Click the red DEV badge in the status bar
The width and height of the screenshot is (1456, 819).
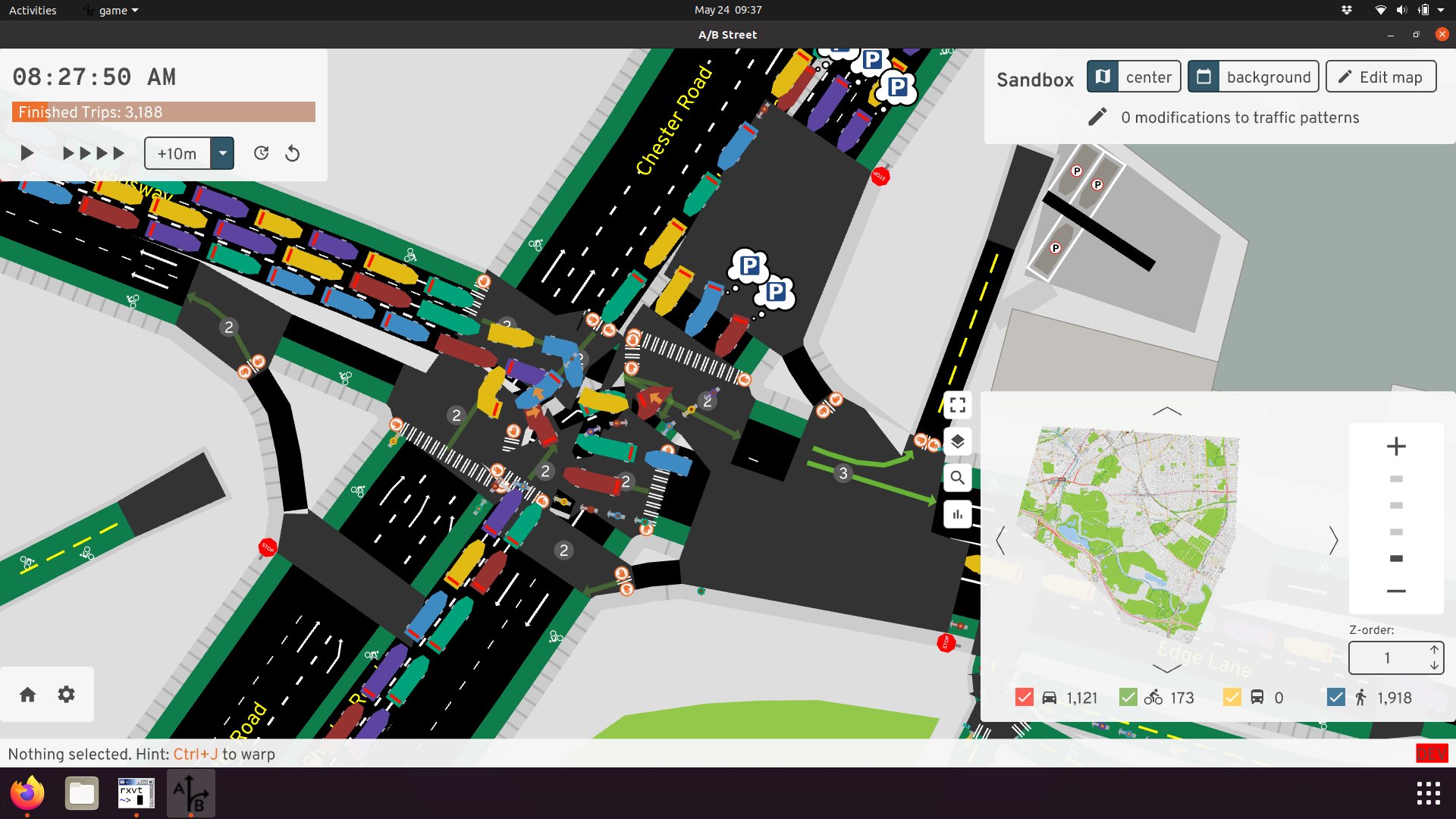pos(1432,753)
